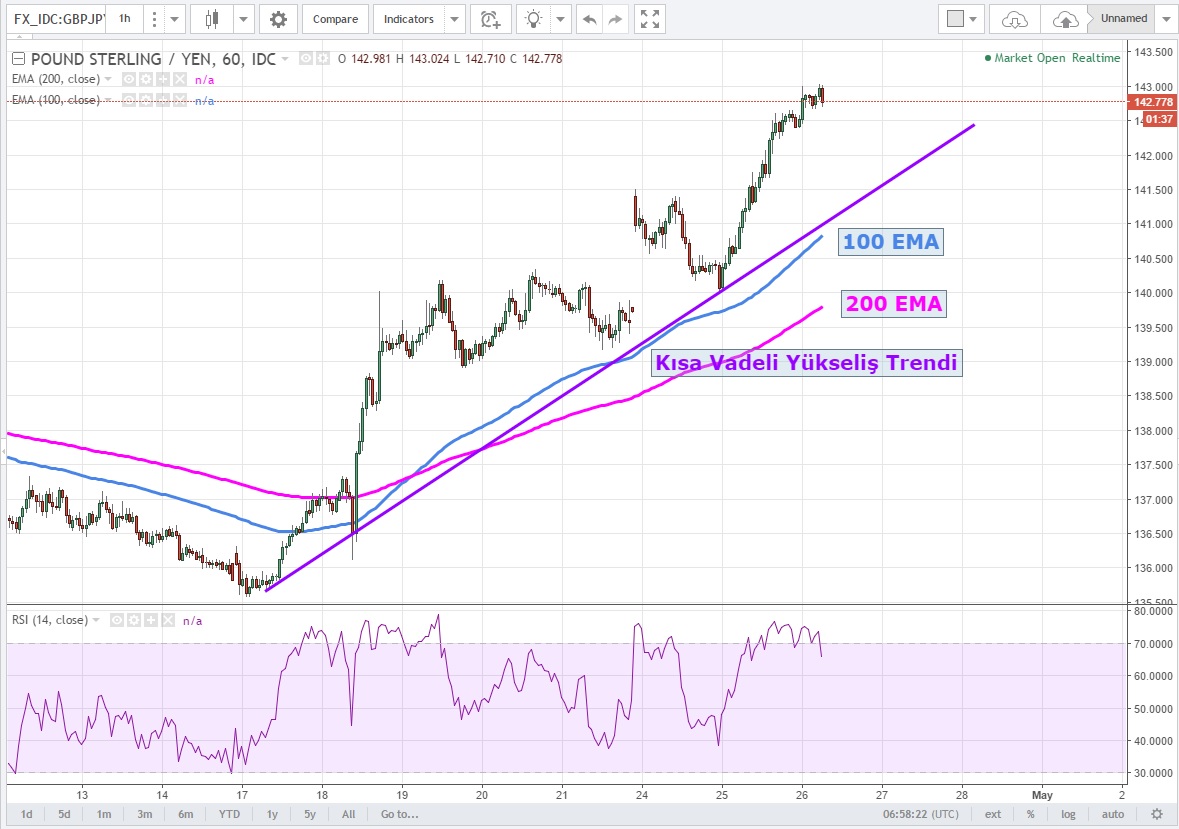This screenshot has height=829, width=1179.
Task: Open the Unnamed layout dropdown arrow
Action: pyautogui.click(x=1166, y=19)
